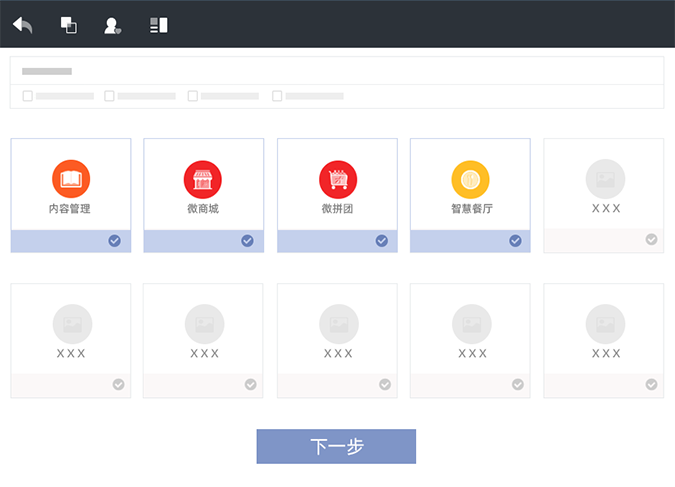Screen dimensions: 675x487
Task: Open the user account icon in toolbar
Action: point(113,25)
